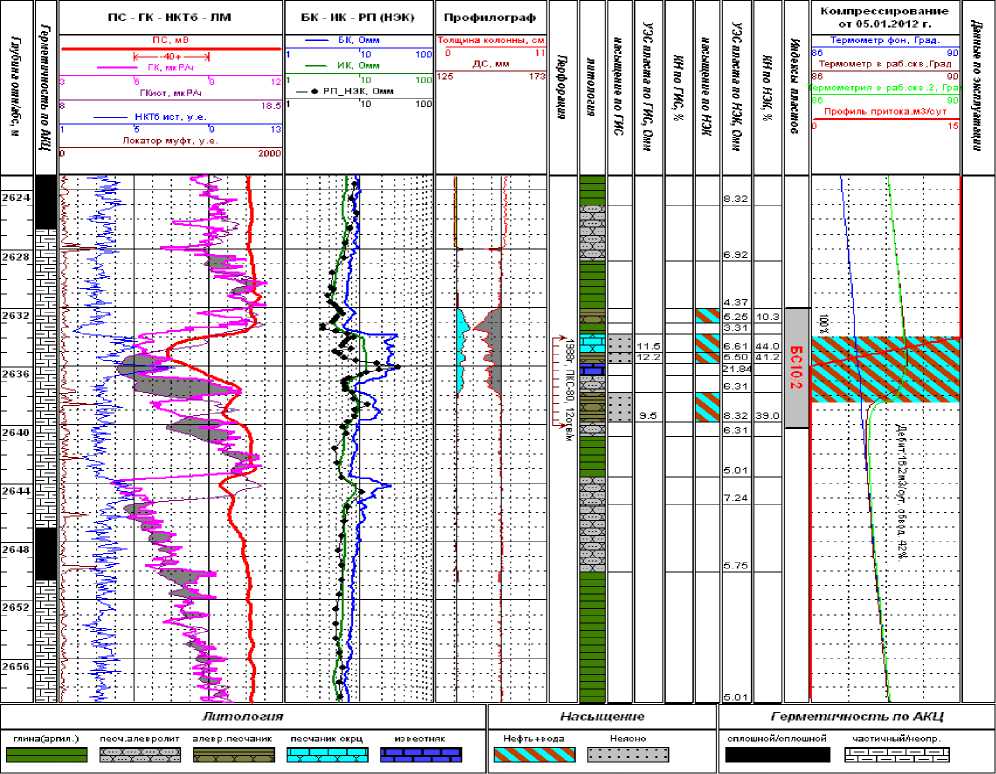This screenshot has height=774, width=996.
Task: Click the Герметичность по АКЦ legend title
Action: tap(857, 717)
